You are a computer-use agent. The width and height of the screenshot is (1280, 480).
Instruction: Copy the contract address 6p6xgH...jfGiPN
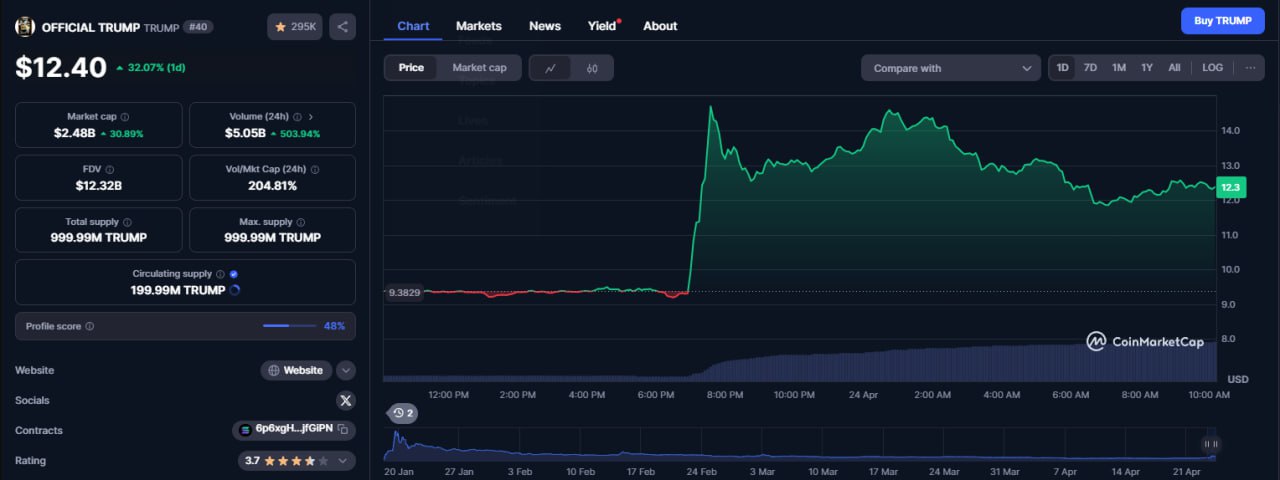click(343, 430)
